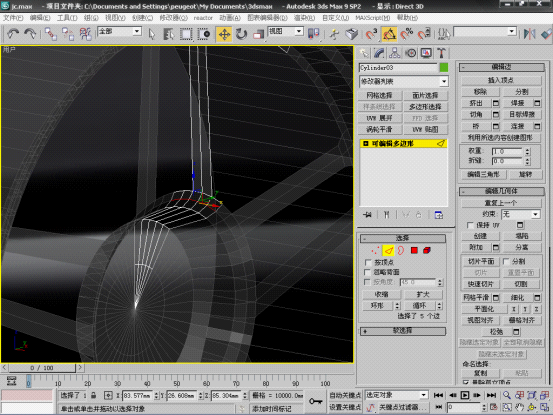Activate the Select and Link tool
The height and width of the screenshot is (415, 553).
coord(50,34)
